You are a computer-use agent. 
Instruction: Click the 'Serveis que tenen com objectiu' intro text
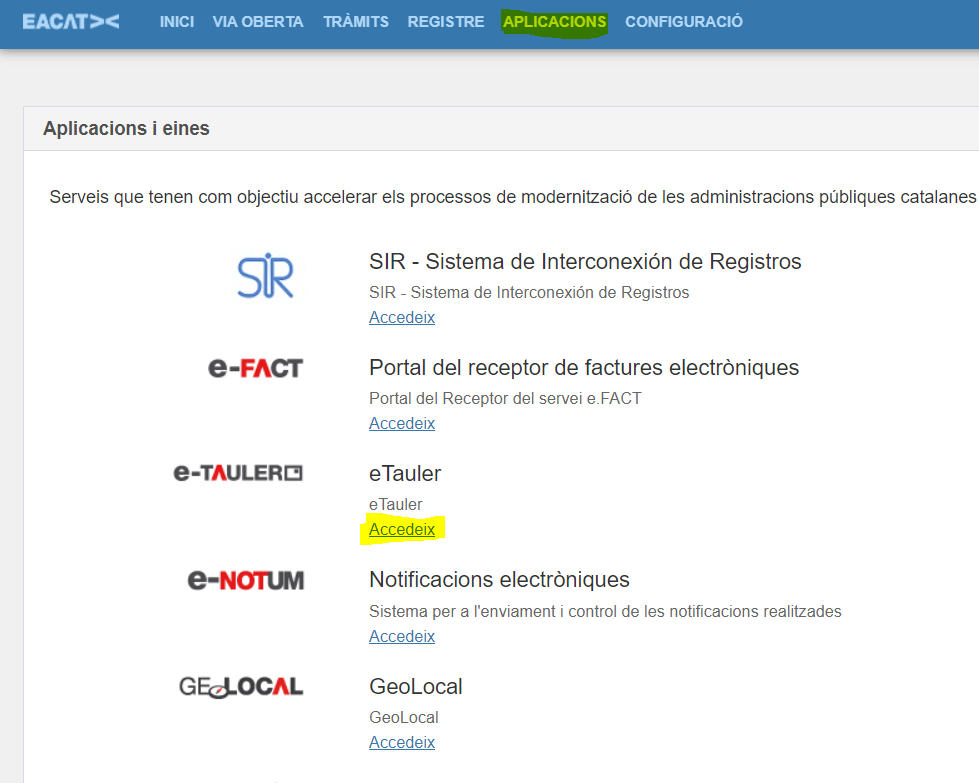[513, 197]
